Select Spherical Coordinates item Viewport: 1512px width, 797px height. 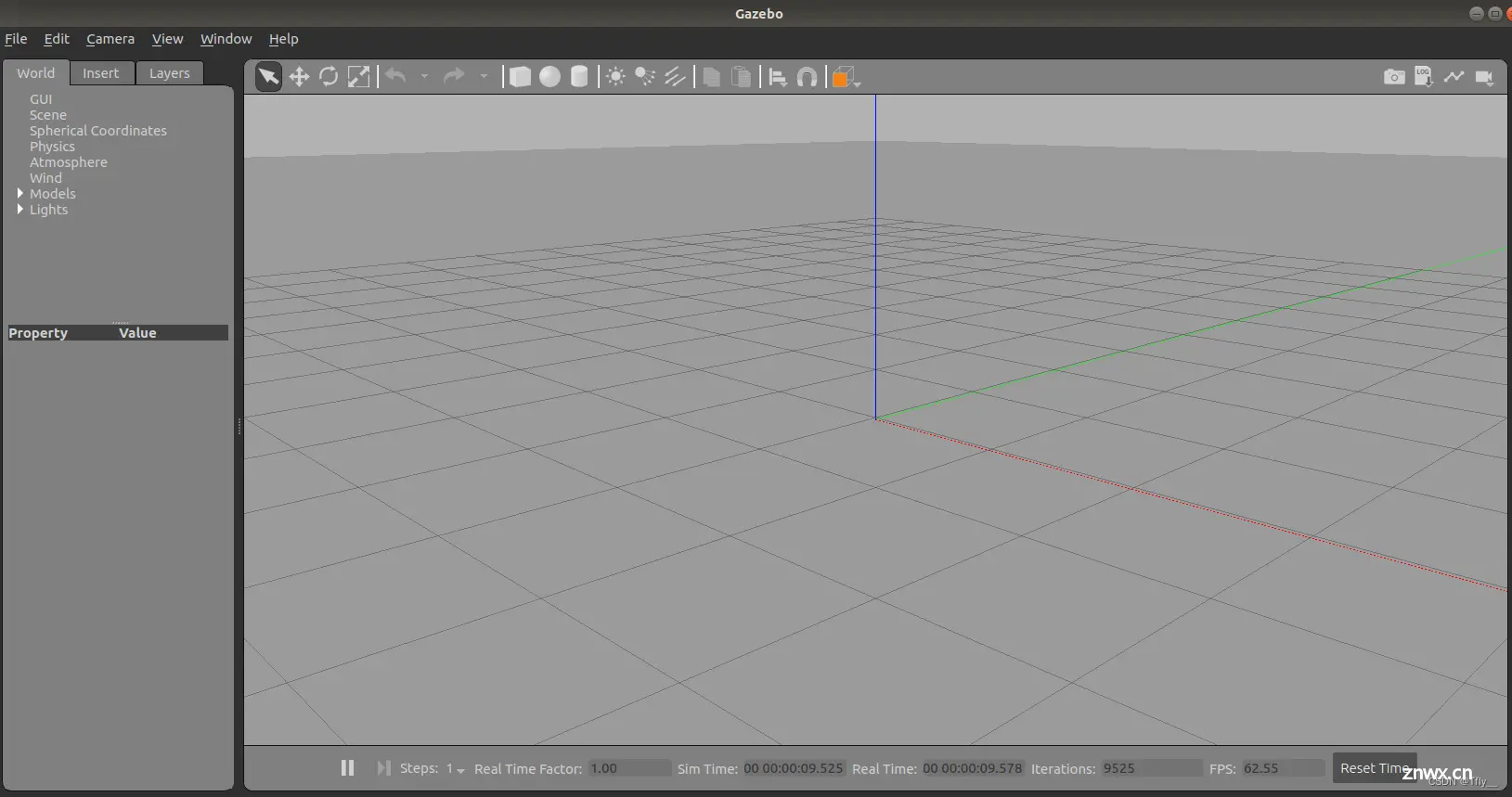98,131
